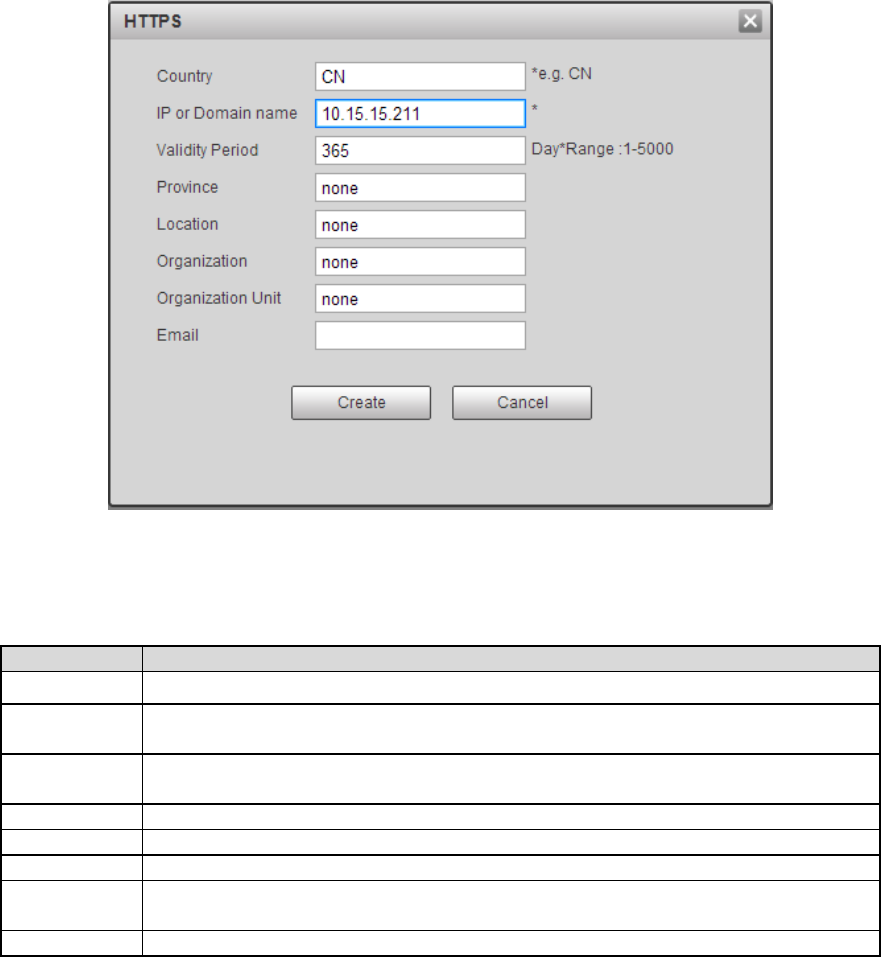Click the empty Email input field
881x957 pixels.
420,336
